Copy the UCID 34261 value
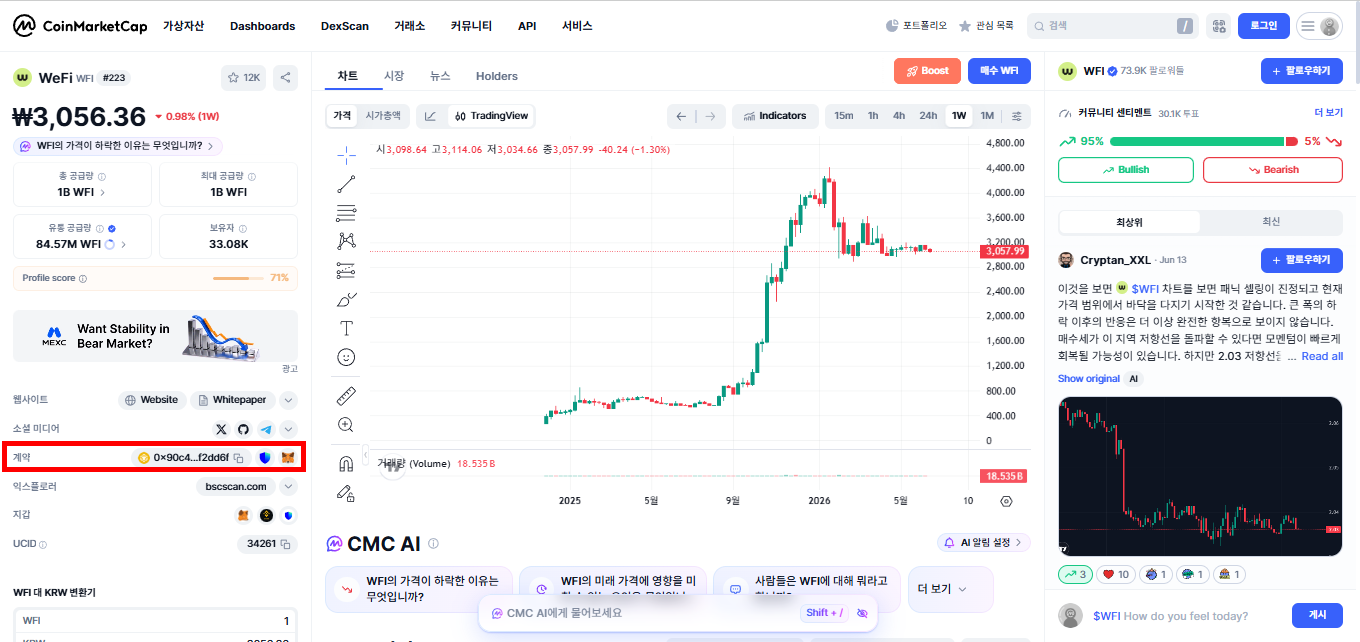 285,544
